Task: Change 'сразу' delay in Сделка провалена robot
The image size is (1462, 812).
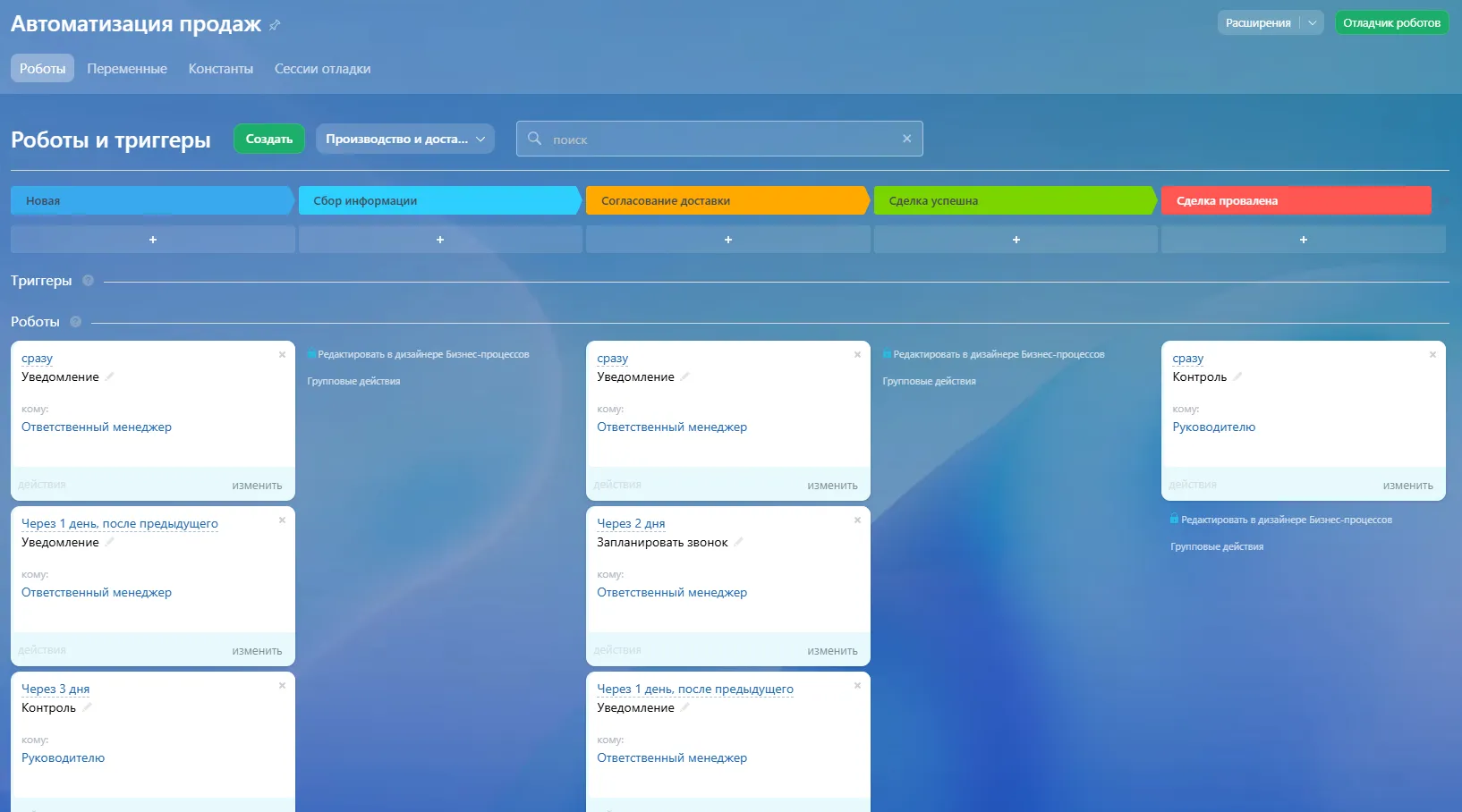Action: pos(1188,358)
